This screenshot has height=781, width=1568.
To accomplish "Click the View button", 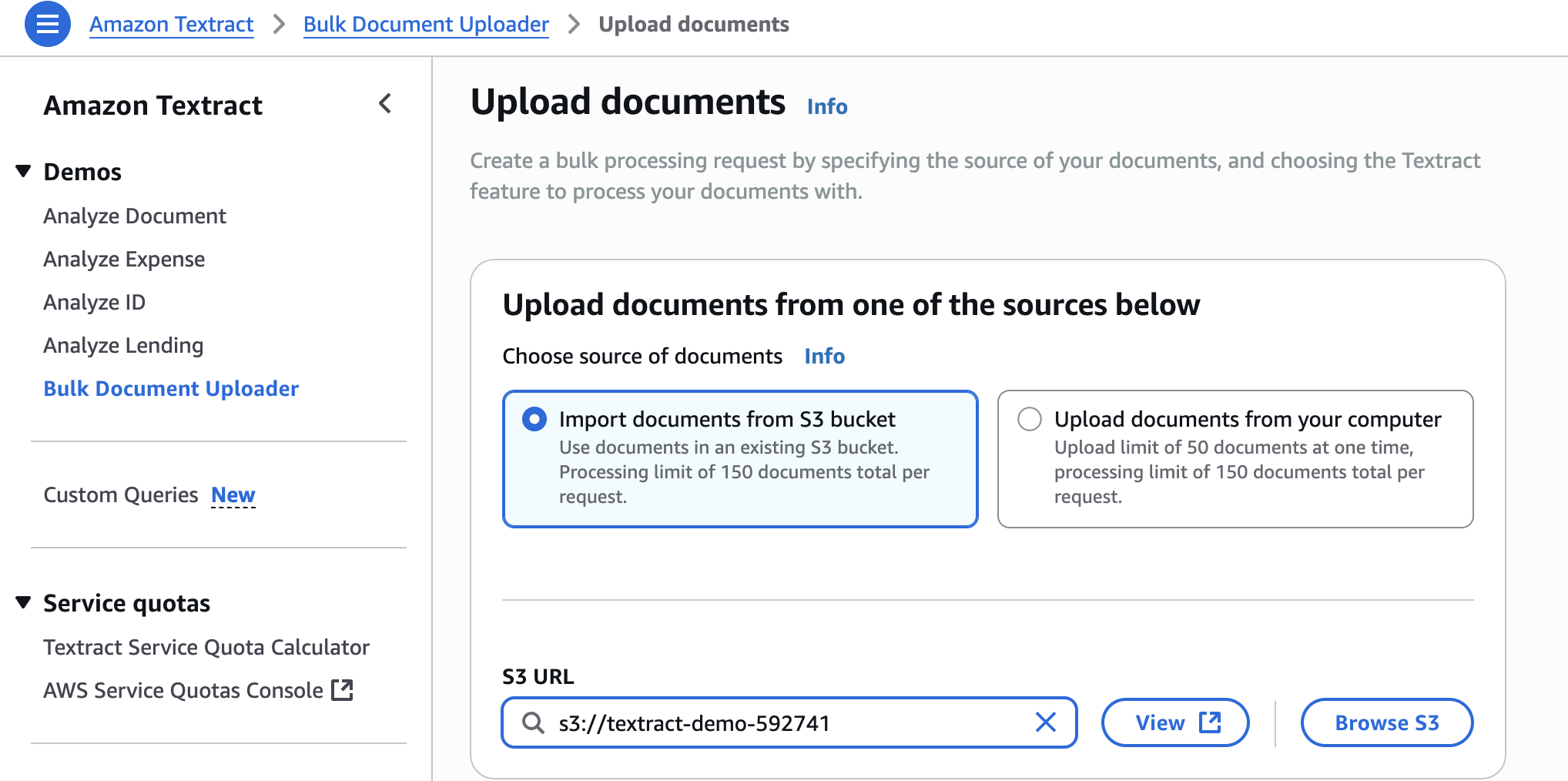I will pyautogui.click(x=1175, y=722).
